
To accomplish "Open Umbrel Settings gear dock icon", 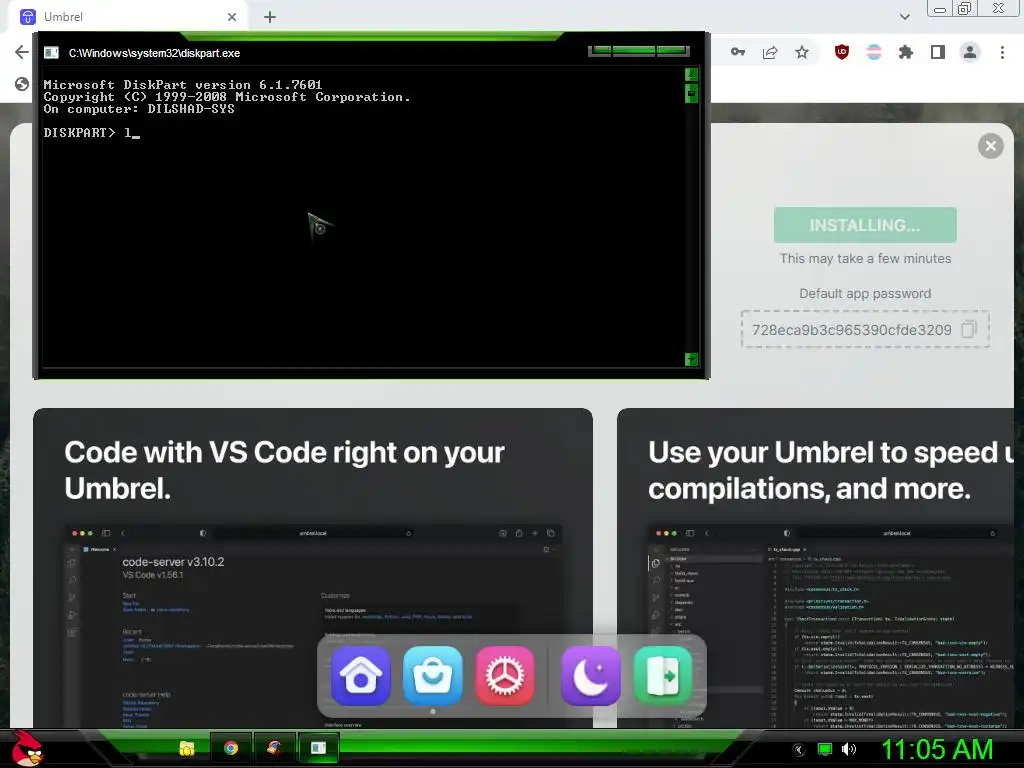I will pos(504,676).
